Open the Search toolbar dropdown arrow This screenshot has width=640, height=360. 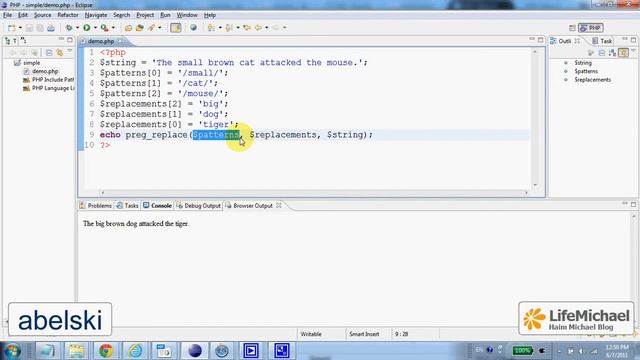point(160,28)
